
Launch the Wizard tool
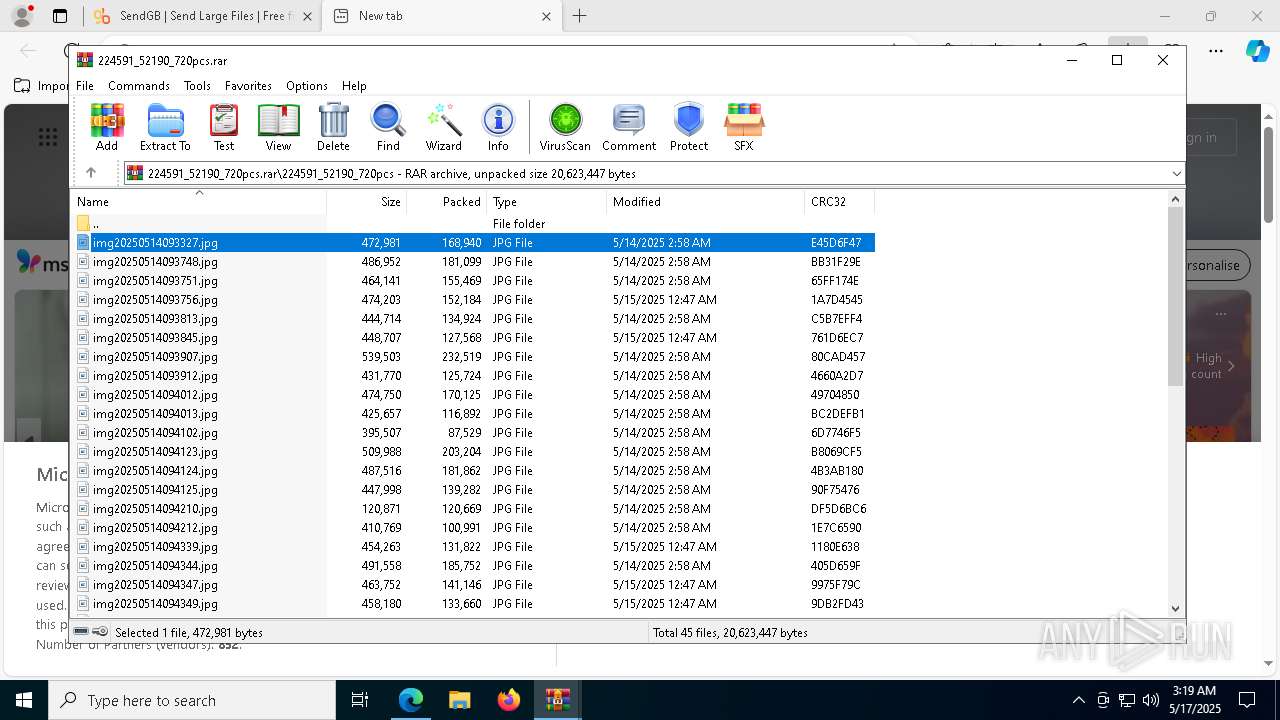tap(444, 127)
